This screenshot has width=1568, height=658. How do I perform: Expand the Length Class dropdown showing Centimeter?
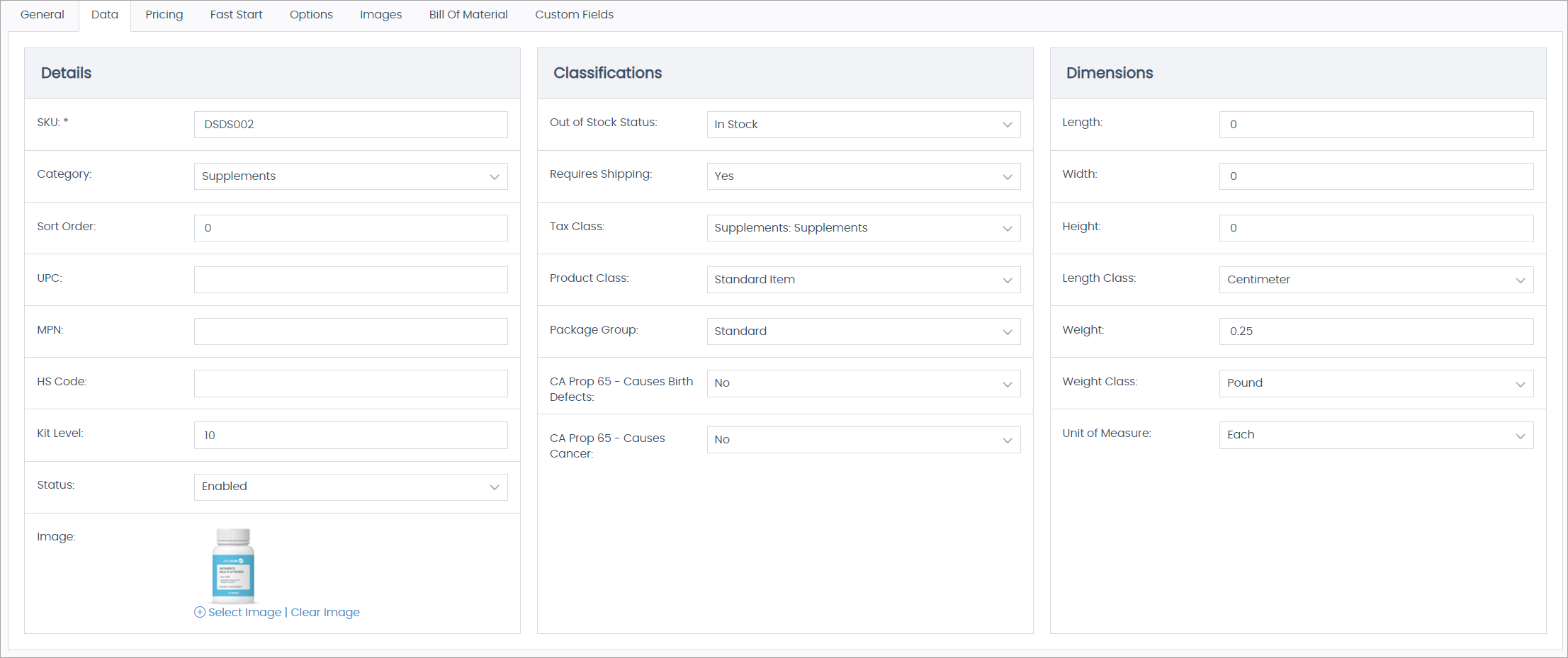click(1376, 280)
